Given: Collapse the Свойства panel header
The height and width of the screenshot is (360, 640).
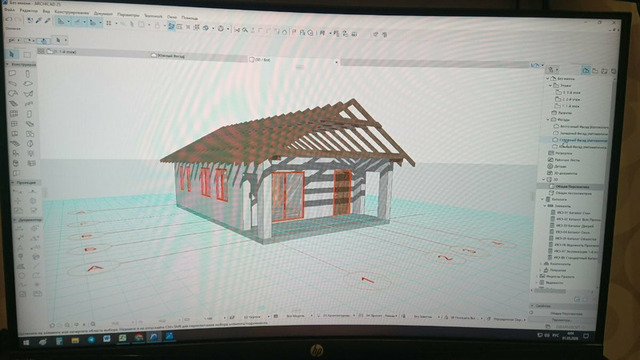Looking at the screenshot, I should point(532,306).
